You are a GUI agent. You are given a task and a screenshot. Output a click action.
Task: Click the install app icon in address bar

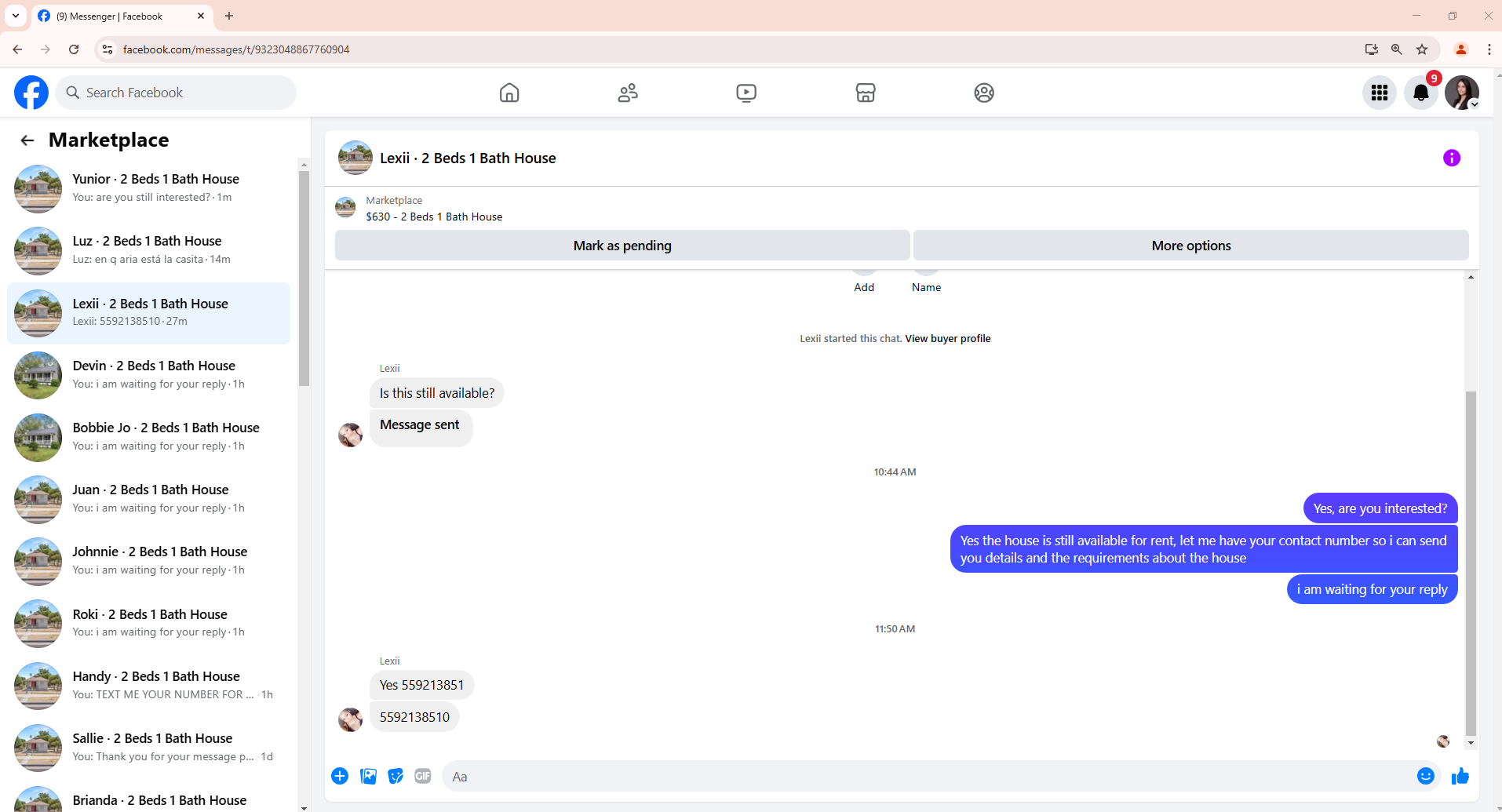[x=1372, y=49]
